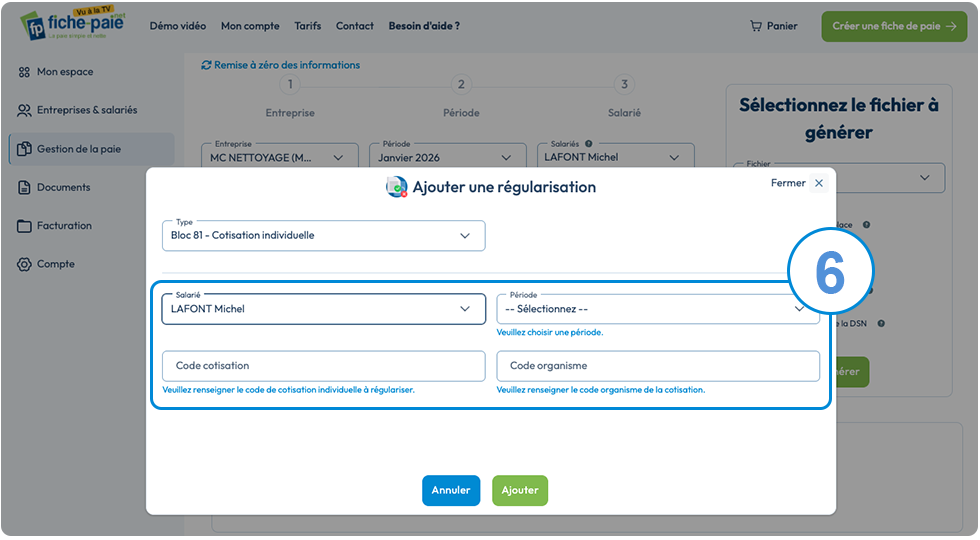Image resolution: width=980 pixels, height=540 pixels.
Task: Click the help icon next to Salariés
Action: click(x=588, y=144)
